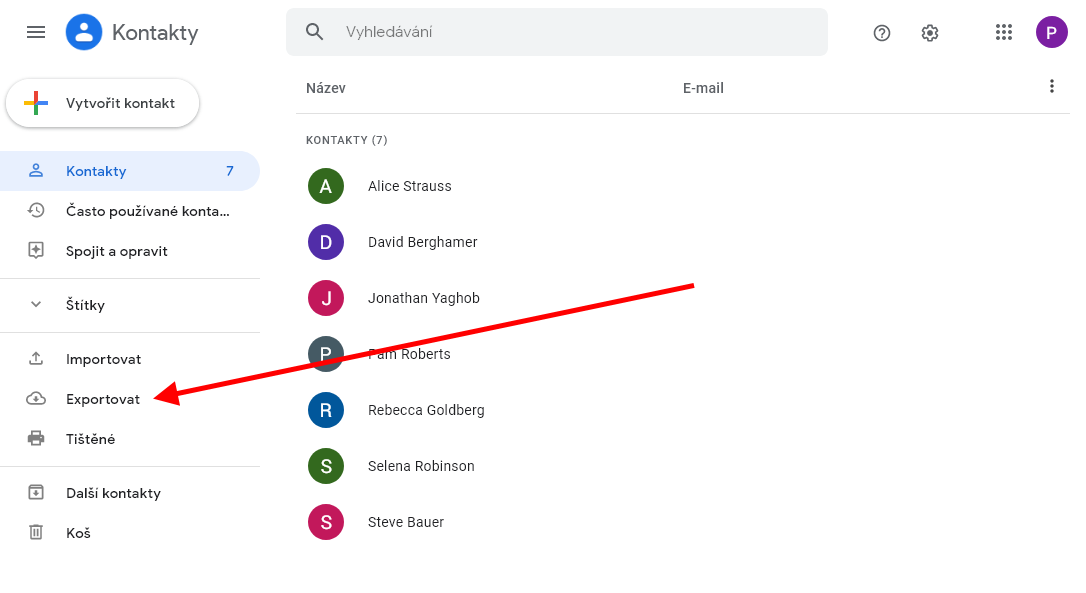Open the Settings gear icon
1086x593 pixels.
point(930,33)
